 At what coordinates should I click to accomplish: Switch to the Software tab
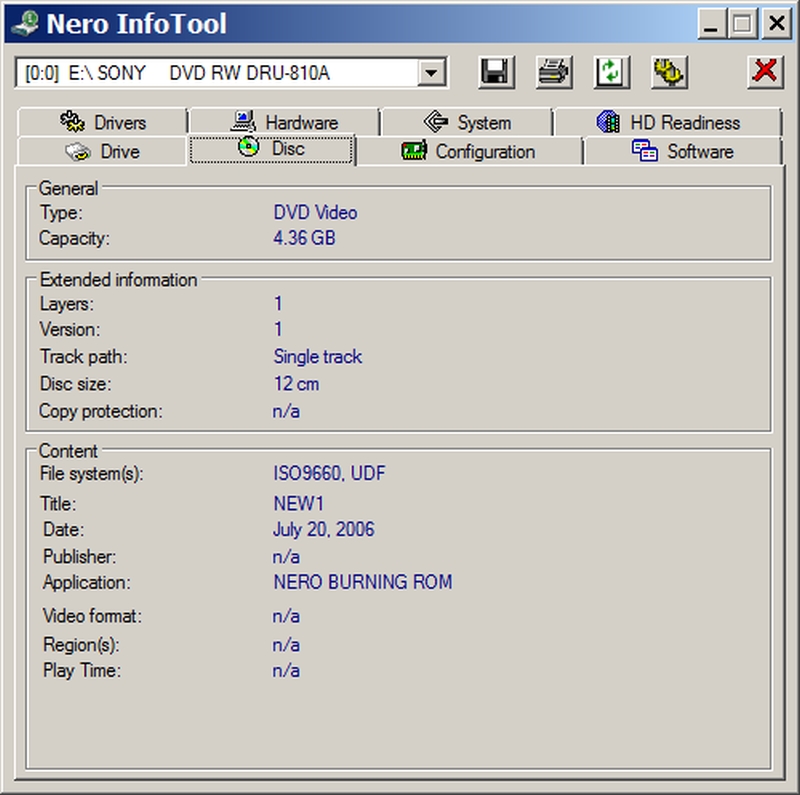pyautogui.click(x=683, y=152)
